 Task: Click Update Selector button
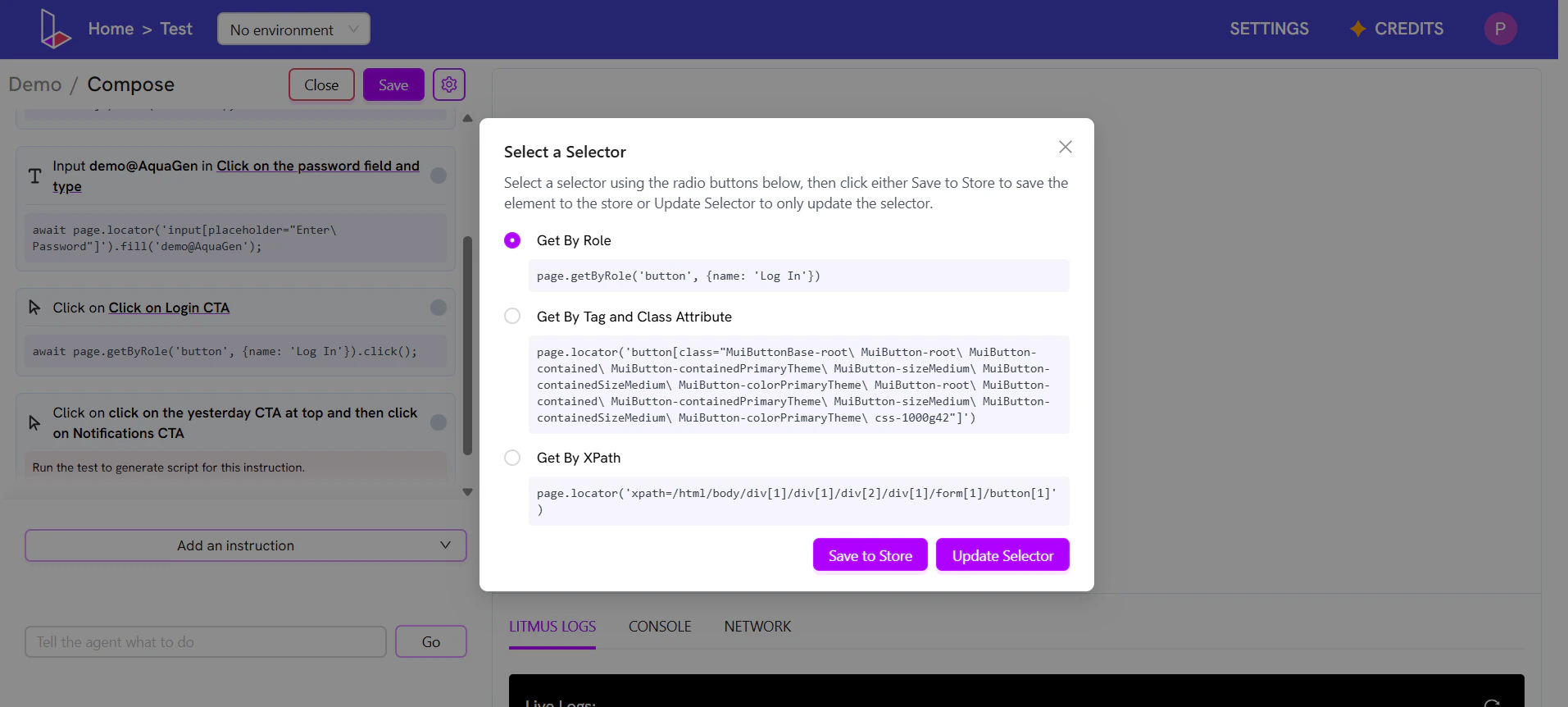pyautogui.click(x=1002, y=555)
